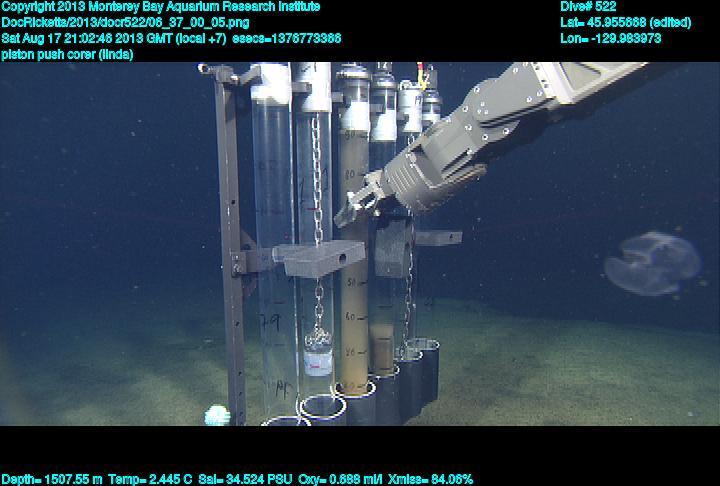This screenshot has height=486, width=720.
Task: Click the 'Lon= -129.983973' readout
Action: point(611,38)
